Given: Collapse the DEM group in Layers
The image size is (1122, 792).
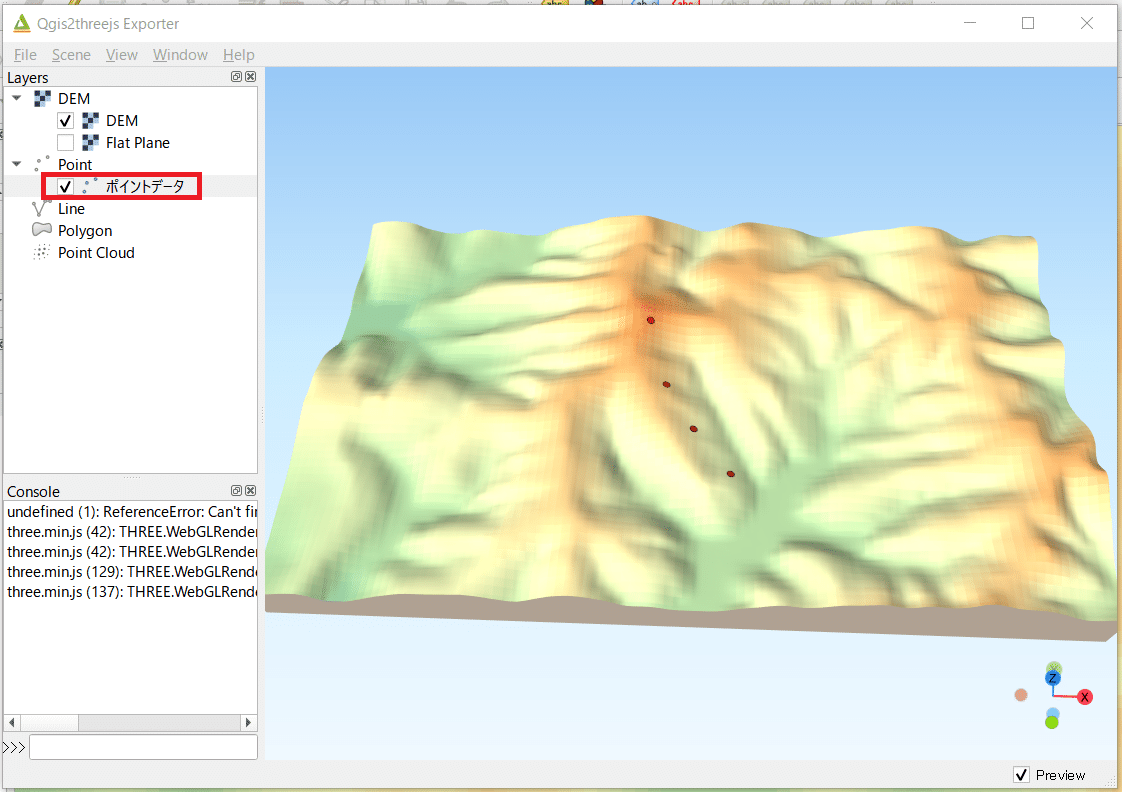Looking at the screenshot, I should point(17,98).
